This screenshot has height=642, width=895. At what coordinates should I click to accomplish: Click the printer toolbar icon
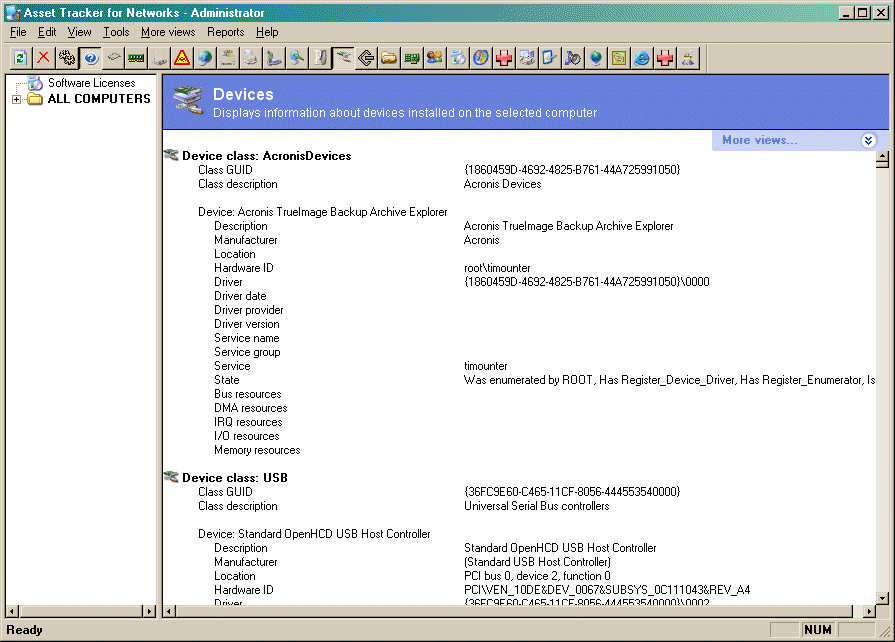point(251,58)
